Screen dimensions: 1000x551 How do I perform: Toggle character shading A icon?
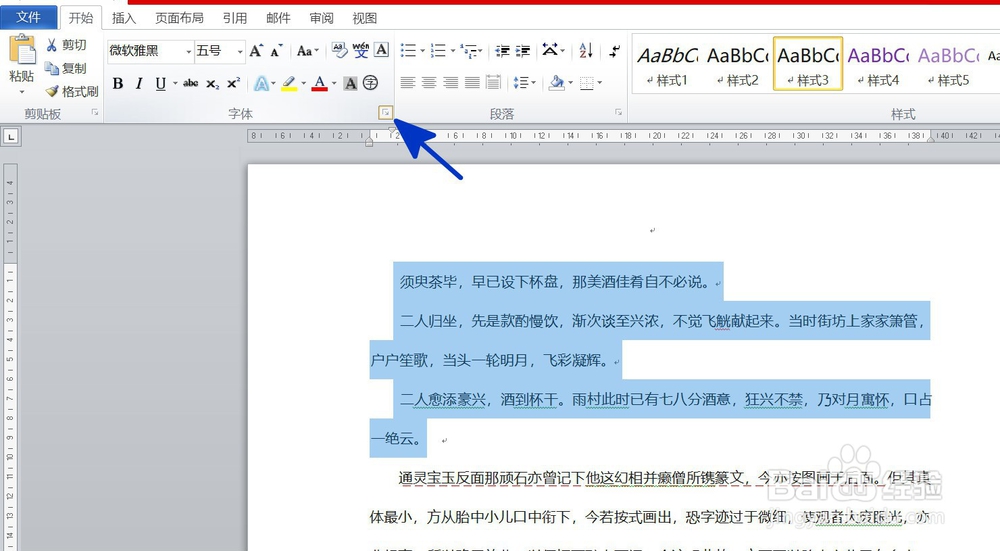(x=350, y=84)
